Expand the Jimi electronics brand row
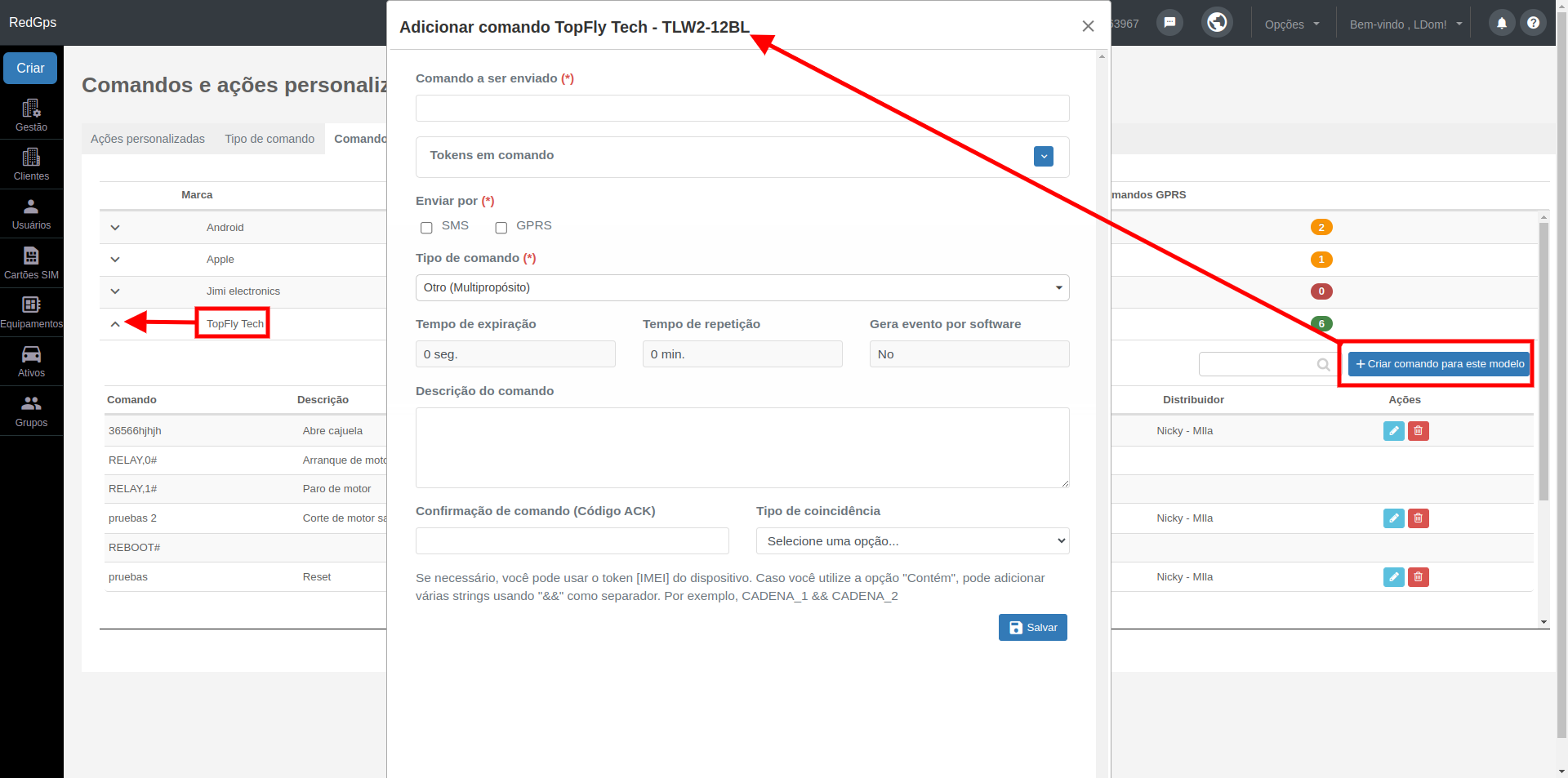 click(x=115, y=291)
